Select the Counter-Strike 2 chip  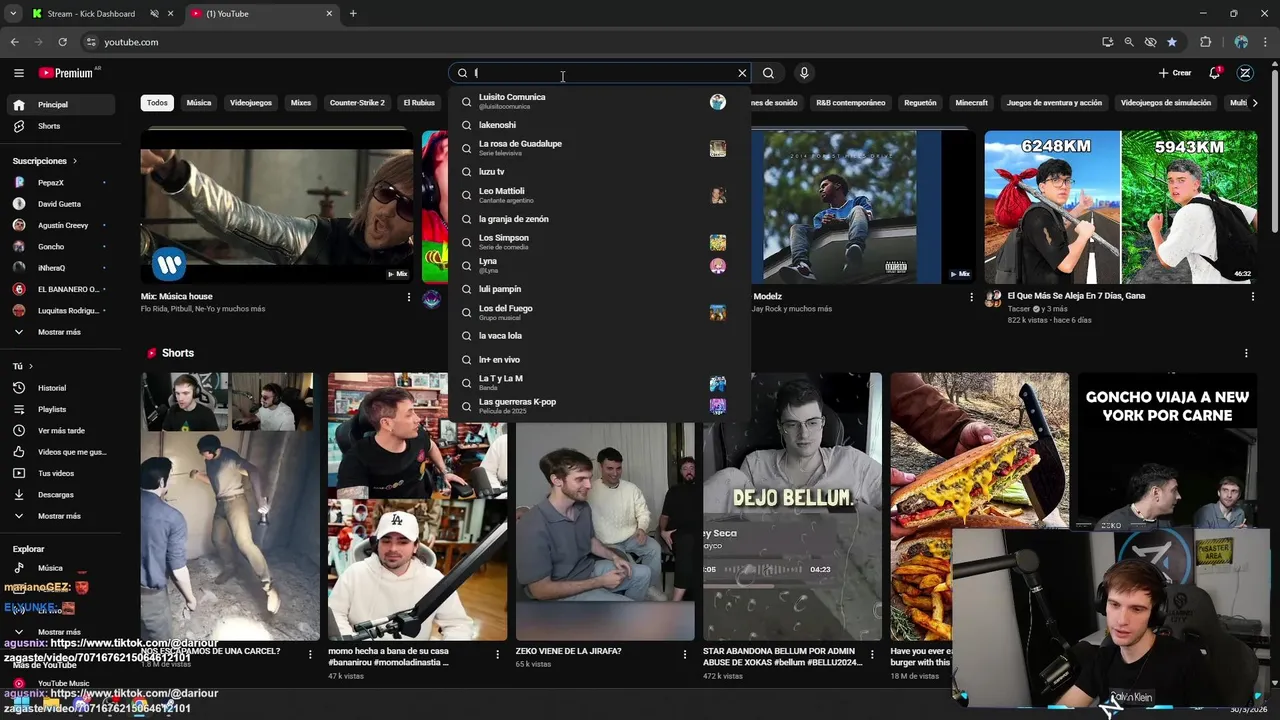pos(357,103)
